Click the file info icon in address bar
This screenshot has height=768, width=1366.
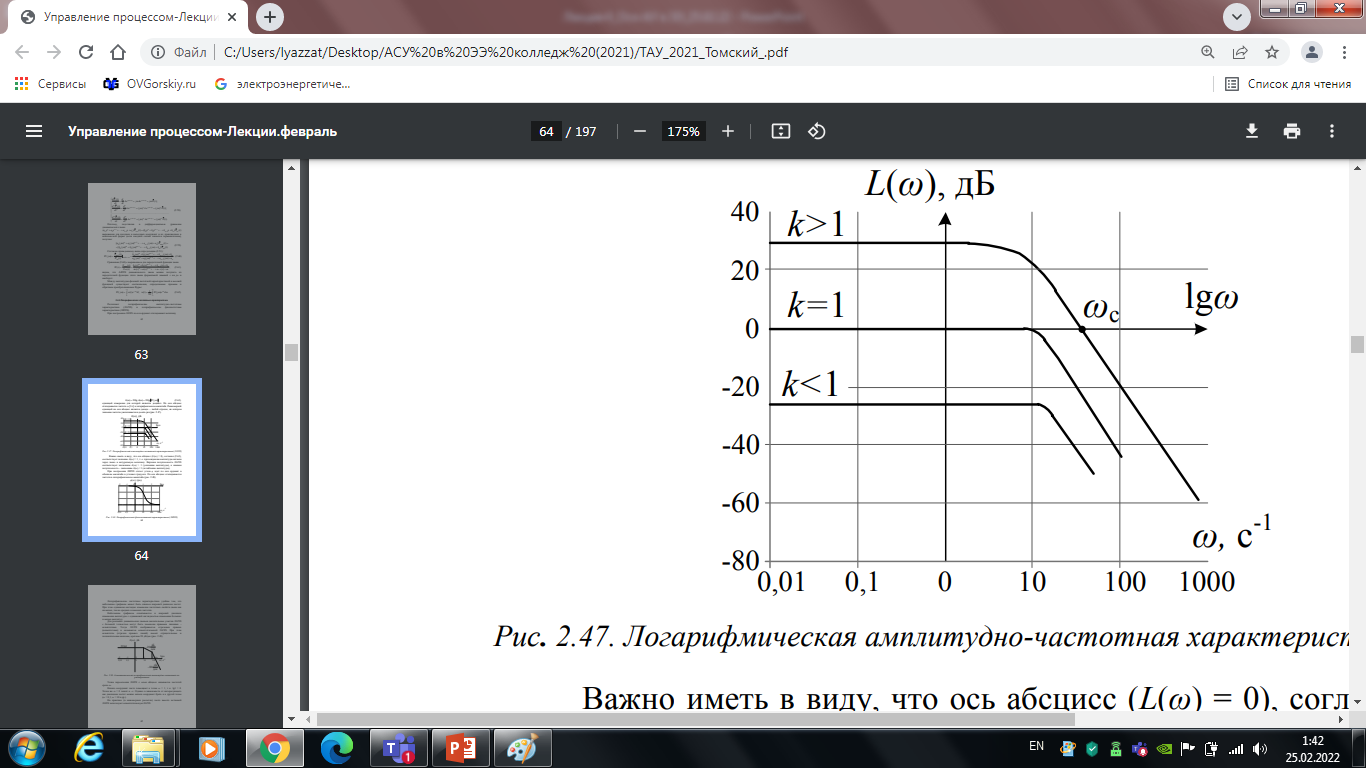click(157, 52)
